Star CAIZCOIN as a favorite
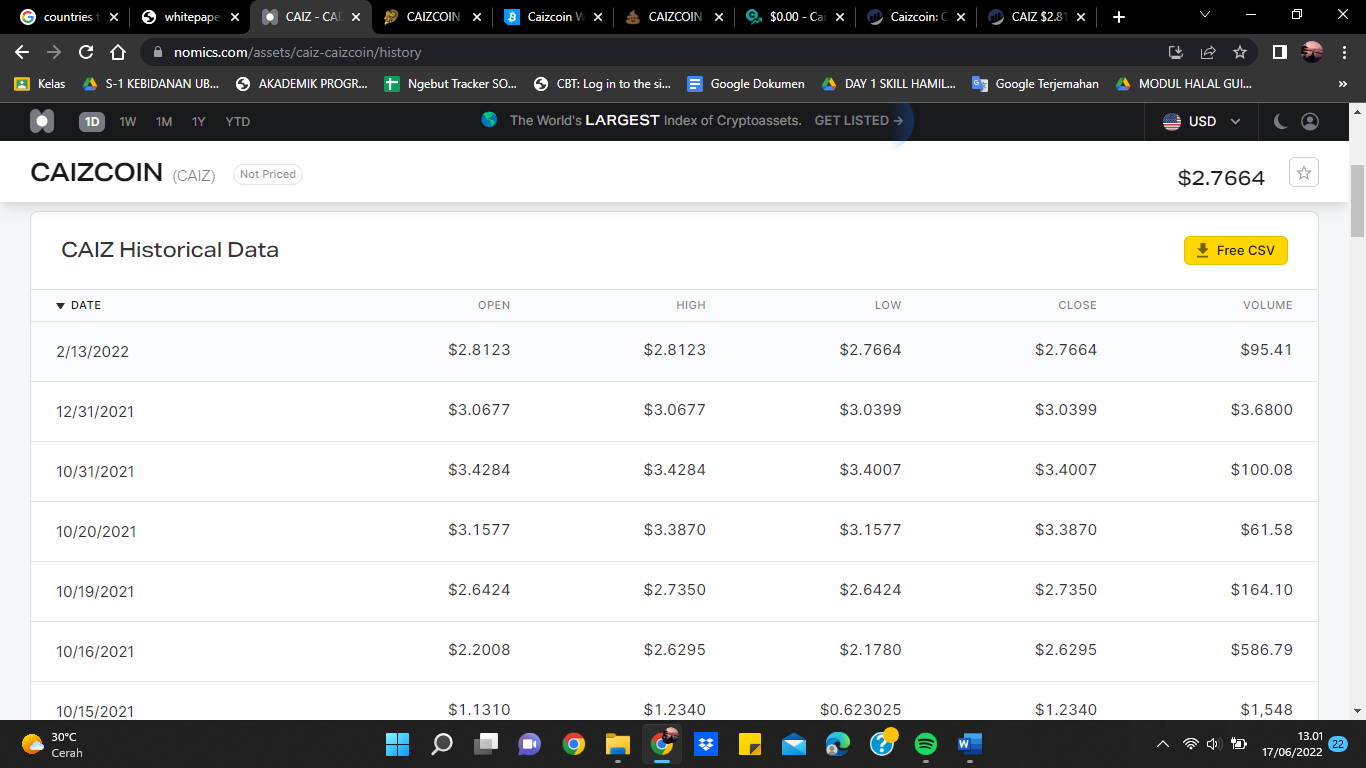Image resolution: width=1366 pixels, height=768 pixels. (1304, 172)
